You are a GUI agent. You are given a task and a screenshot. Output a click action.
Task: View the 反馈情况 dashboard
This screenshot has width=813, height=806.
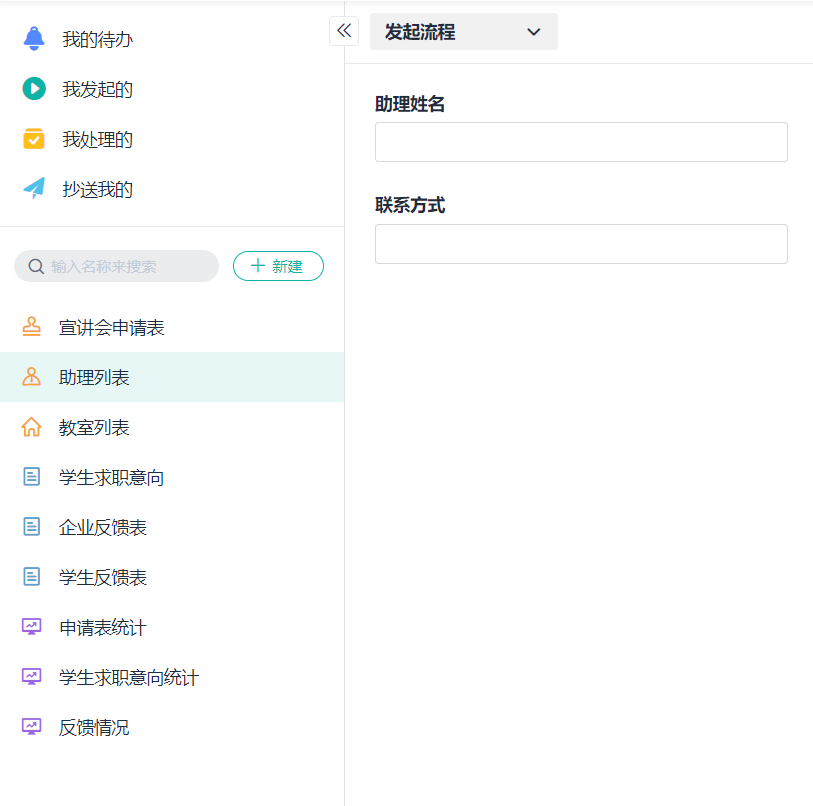click(94, 727)
